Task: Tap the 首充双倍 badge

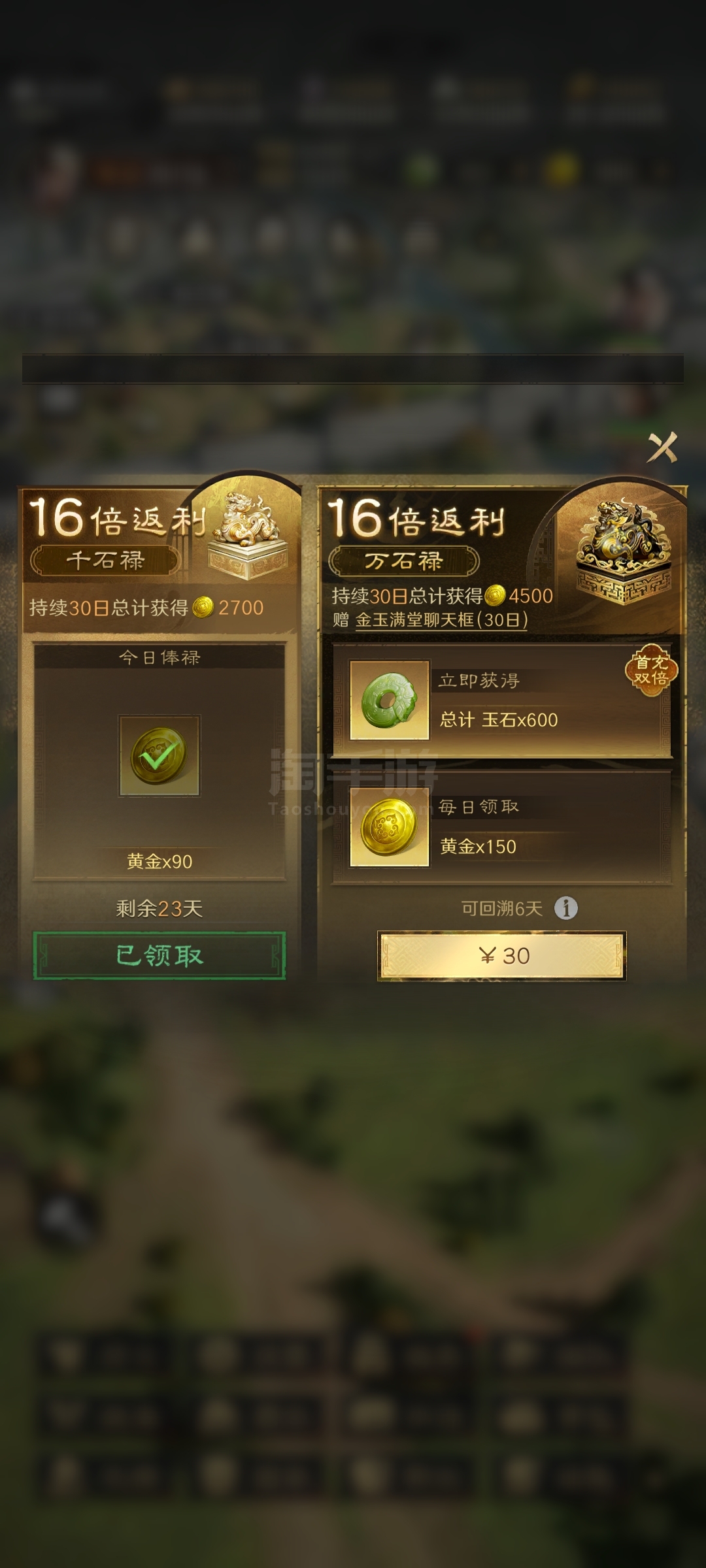Action: click(651, 670)
